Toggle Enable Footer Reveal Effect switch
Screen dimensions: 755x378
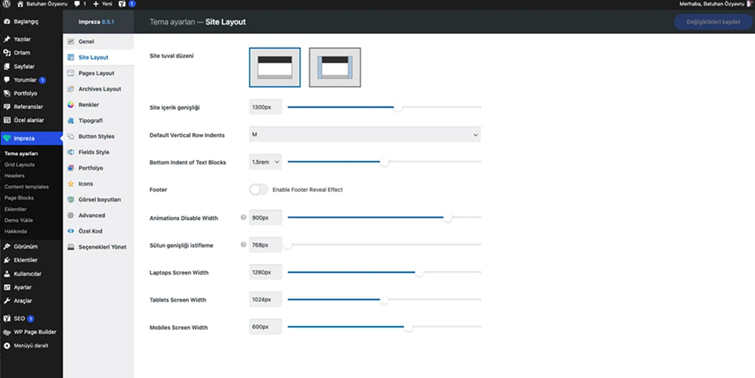(x=259, y=190)
